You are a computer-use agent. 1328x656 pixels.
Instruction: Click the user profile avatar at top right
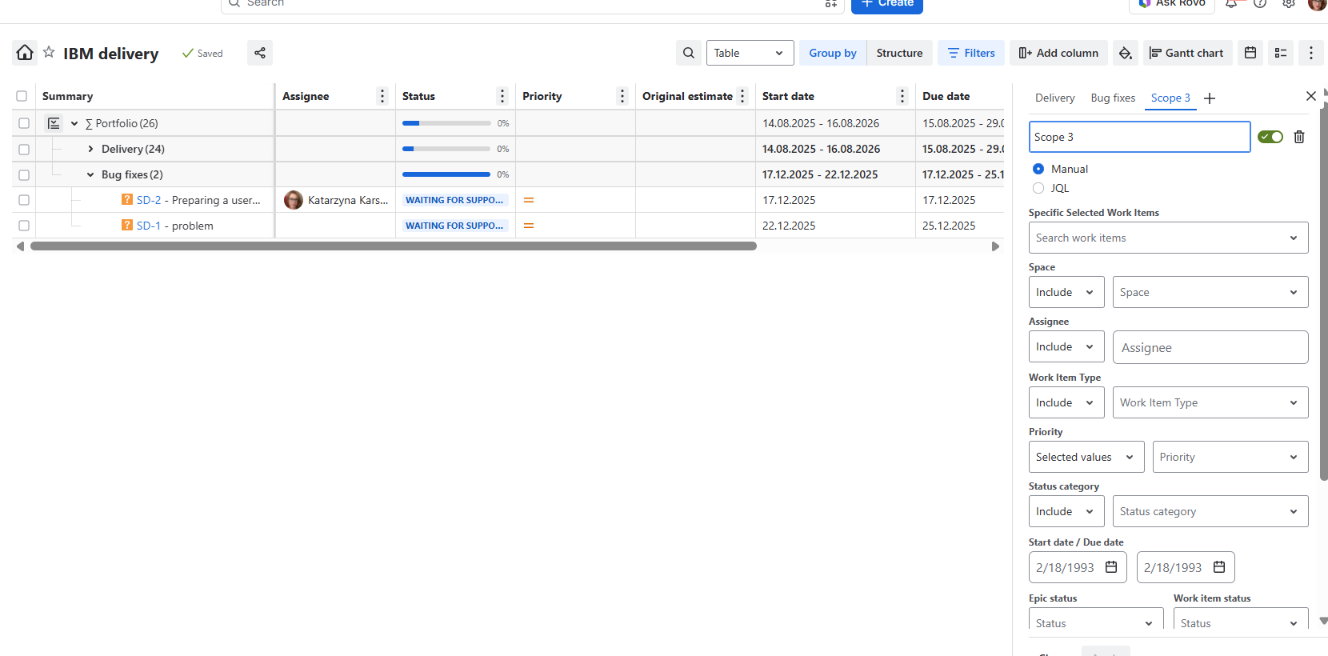pyautogui.click(x=1317, y=4)
